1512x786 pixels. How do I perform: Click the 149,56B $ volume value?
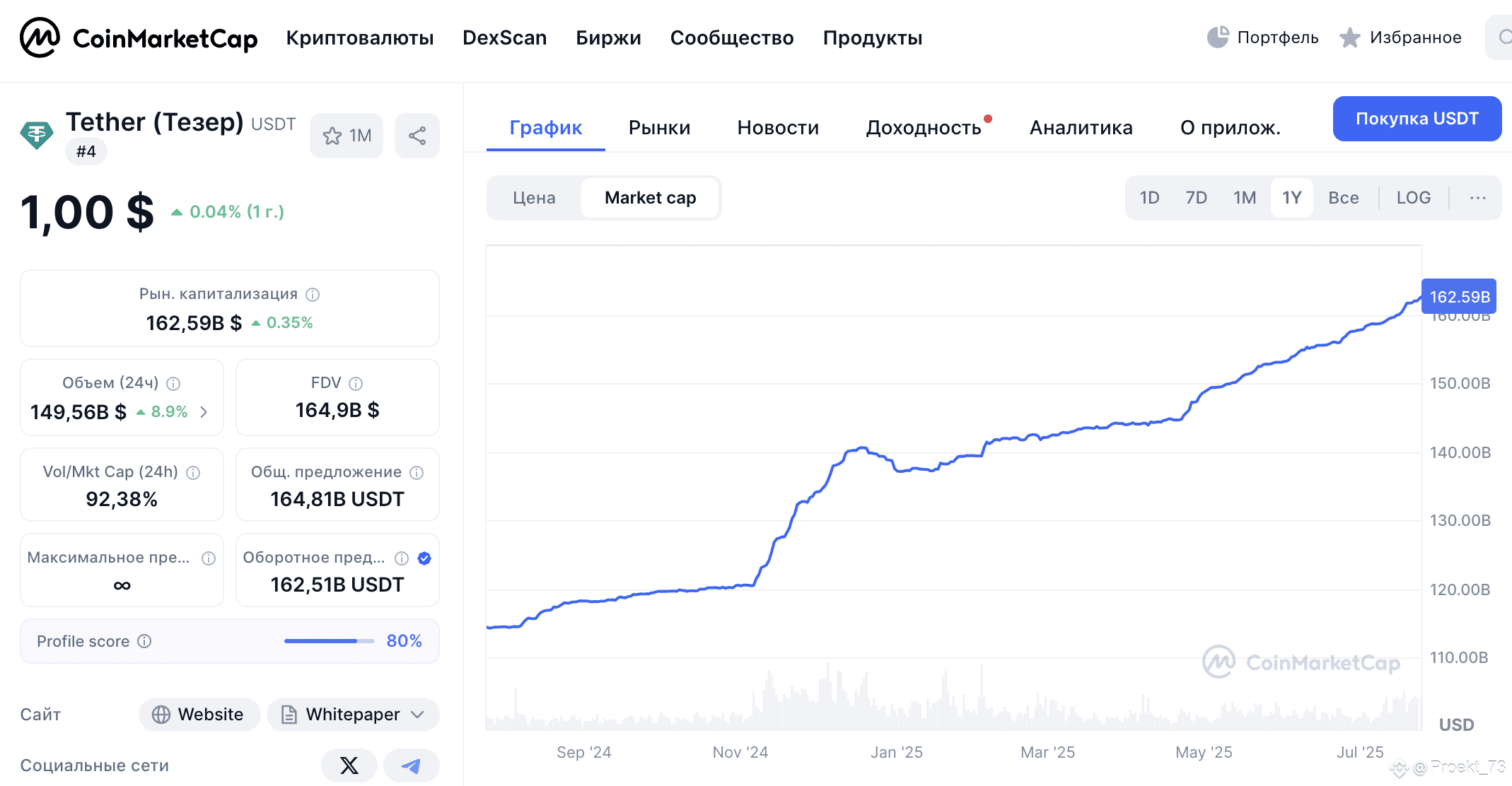[x=78, y=411]
